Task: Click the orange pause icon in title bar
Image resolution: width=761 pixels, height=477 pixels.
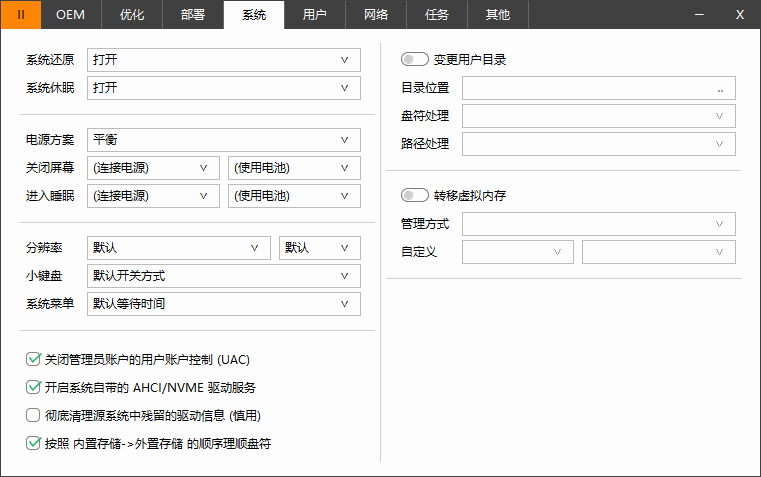Action: tap(21, 14)
